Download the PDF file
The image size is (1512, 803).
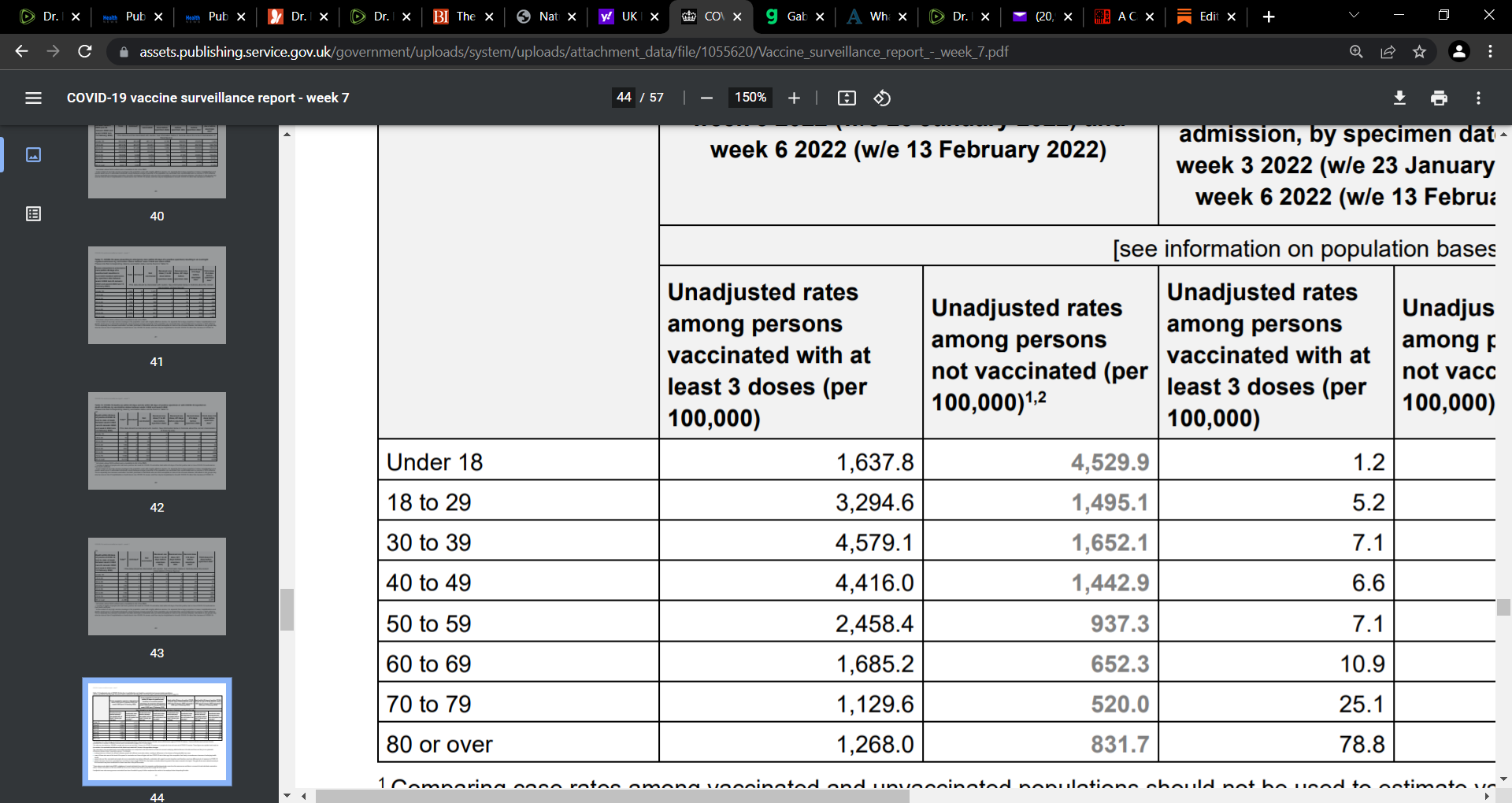1399,98
